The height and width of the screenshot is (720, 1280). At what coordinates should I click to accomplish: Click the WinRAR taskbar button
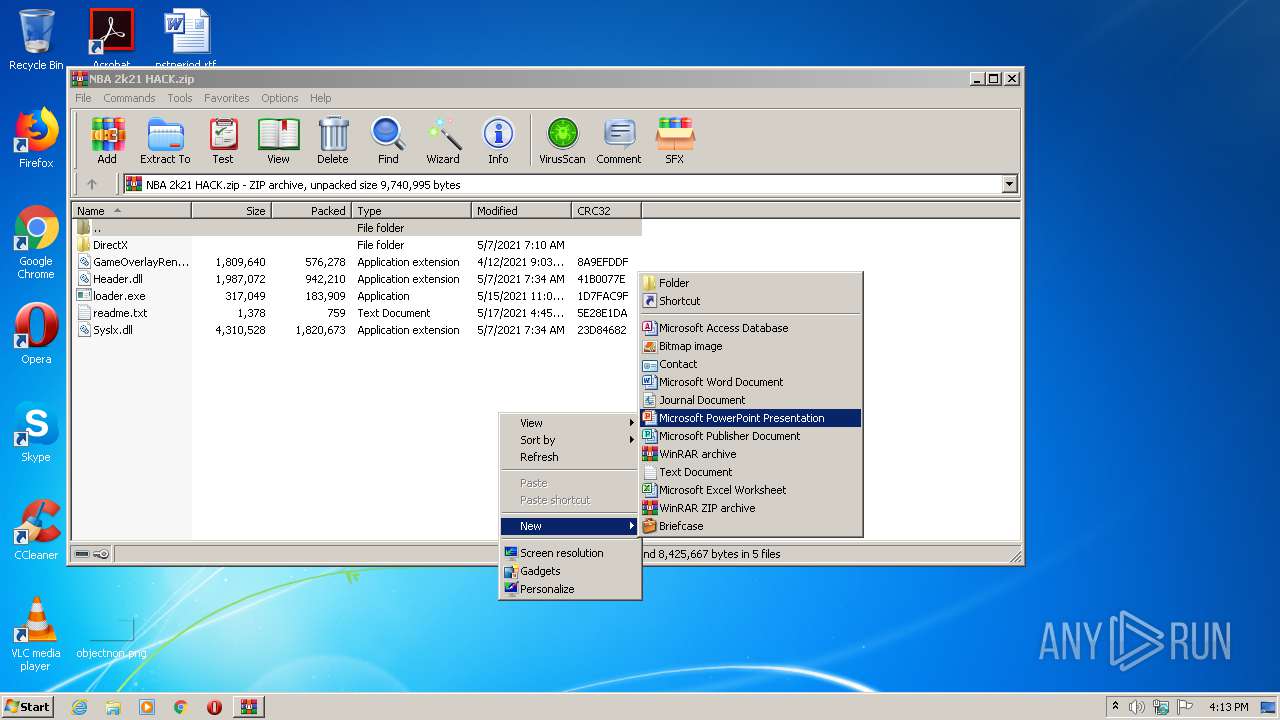pos(249,707)
